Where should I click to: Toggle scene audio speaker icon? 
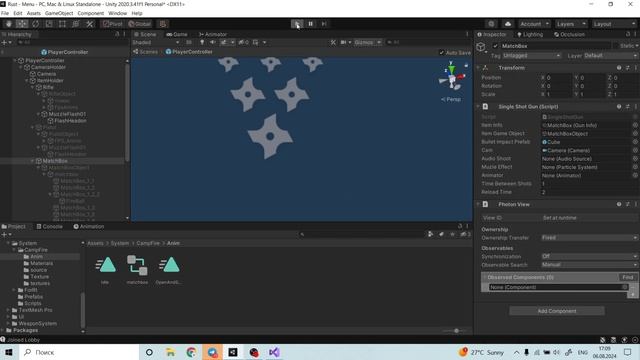click(213, 42)
